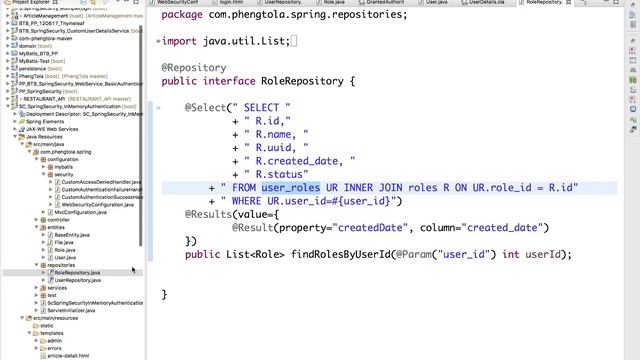This screenshot has height=360, width=640.
Task: Expand the mybatis package
Action: point(44,167)
